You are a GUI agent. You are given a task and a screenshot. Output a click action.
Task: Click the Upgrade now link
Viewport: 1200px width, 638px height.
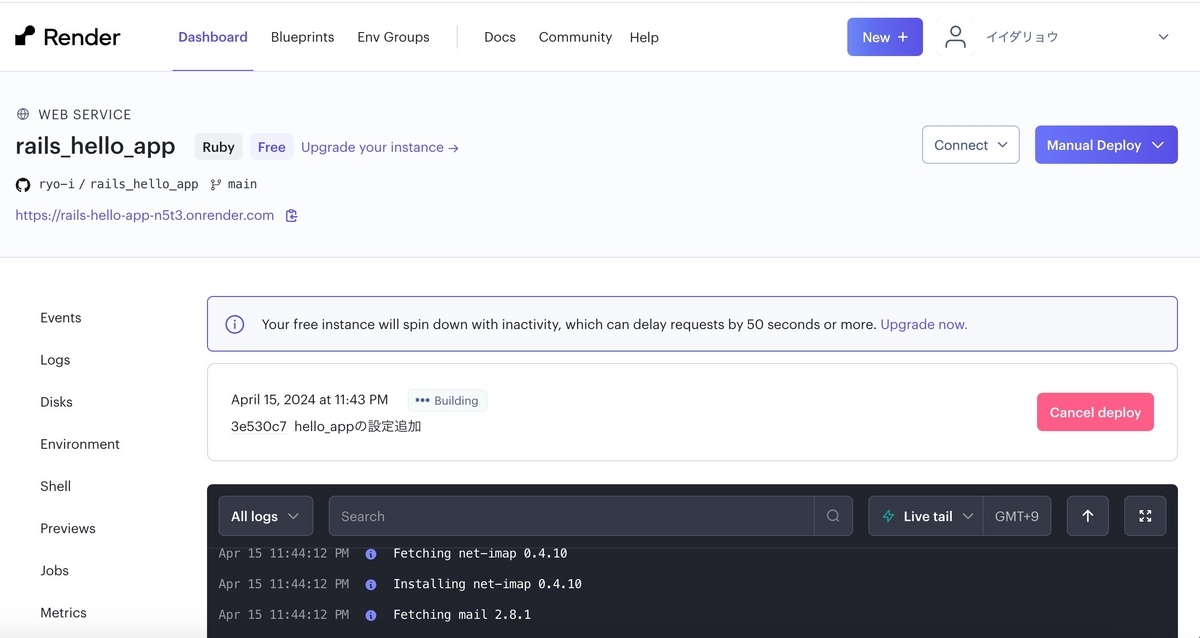tap(924, 324)
